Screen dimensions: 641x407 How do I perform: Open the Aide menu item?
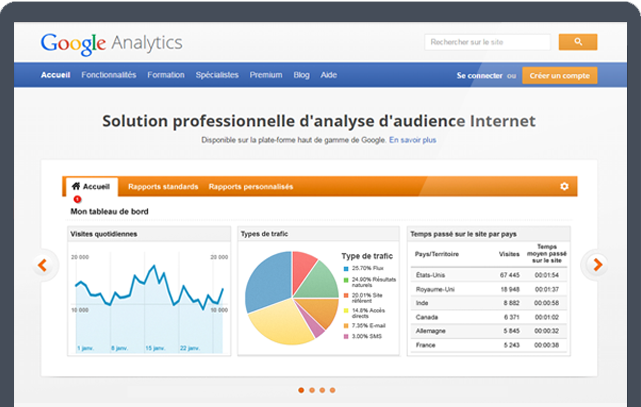(329, 75)
